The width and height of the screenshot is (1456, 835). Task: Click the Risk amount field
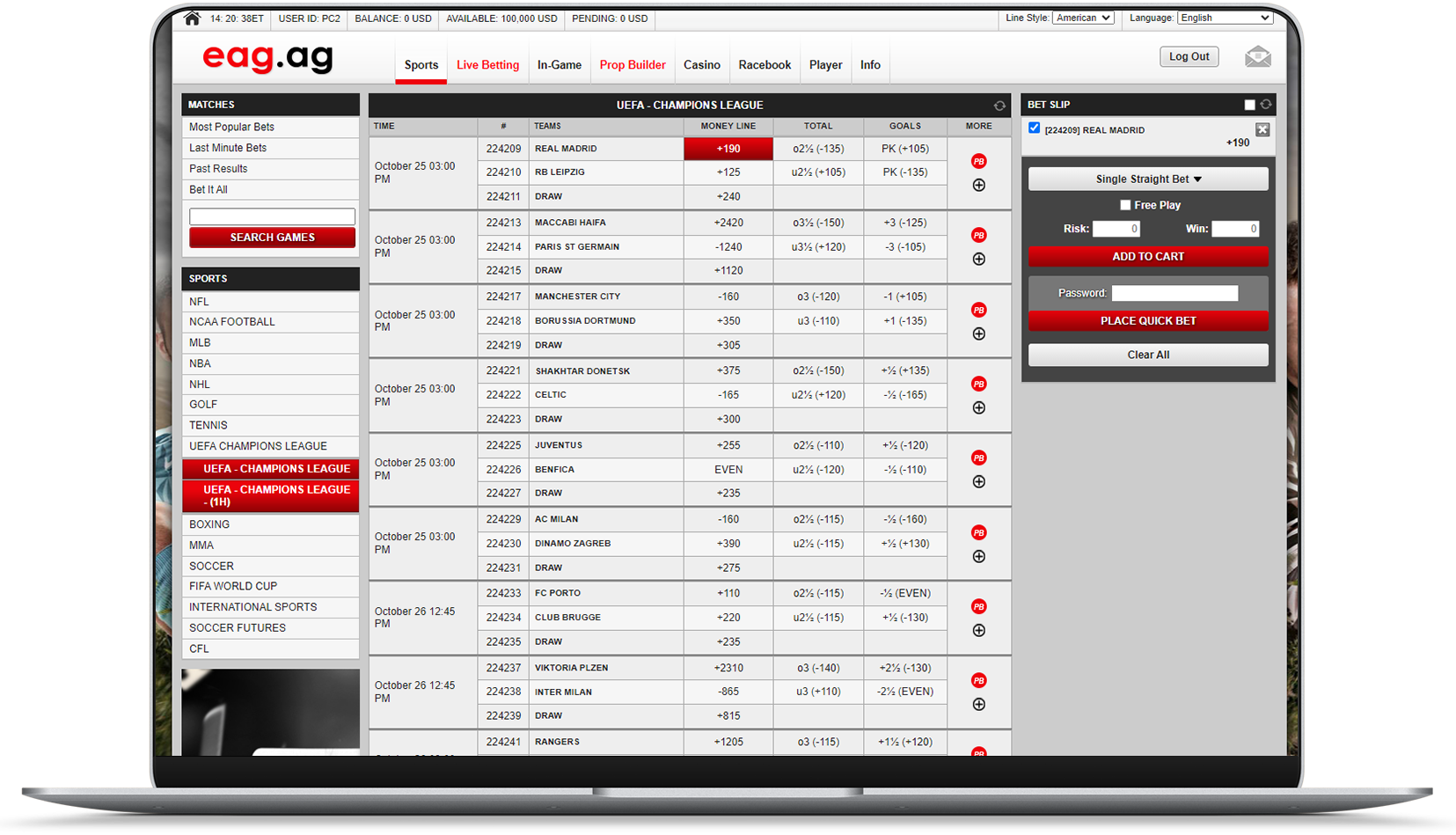tap(1116, 229)
